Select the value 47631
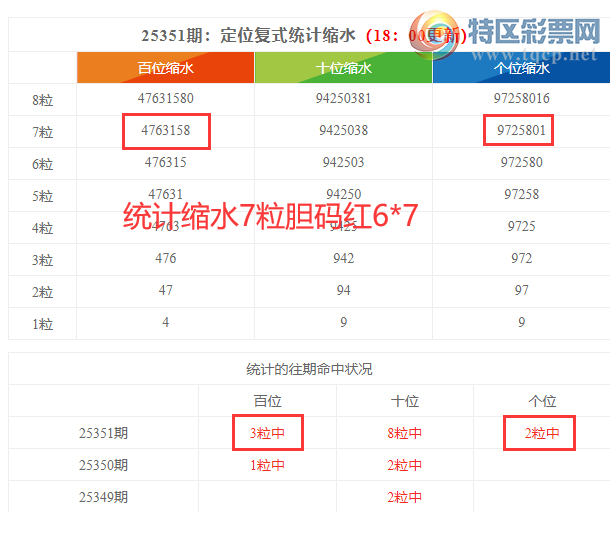 166,193
